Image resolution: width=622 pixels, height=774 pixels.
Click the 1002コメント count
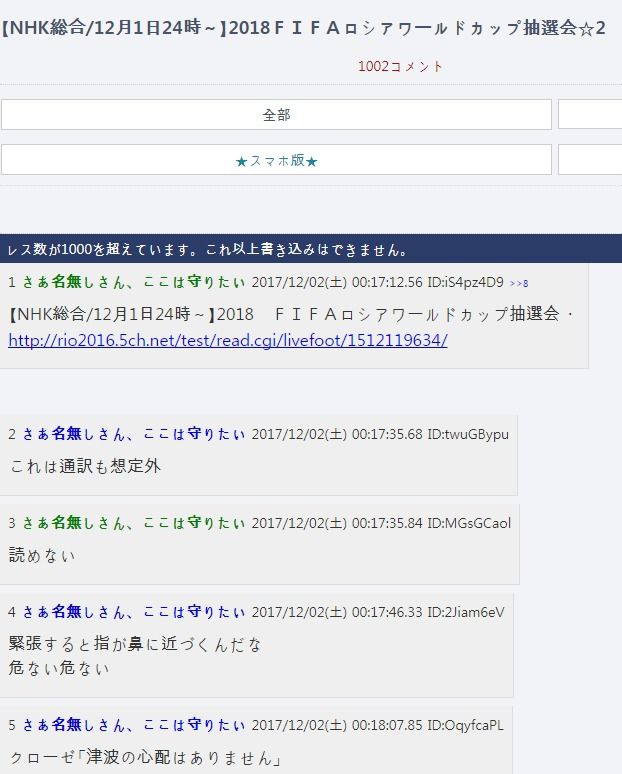tap(400, 67)
